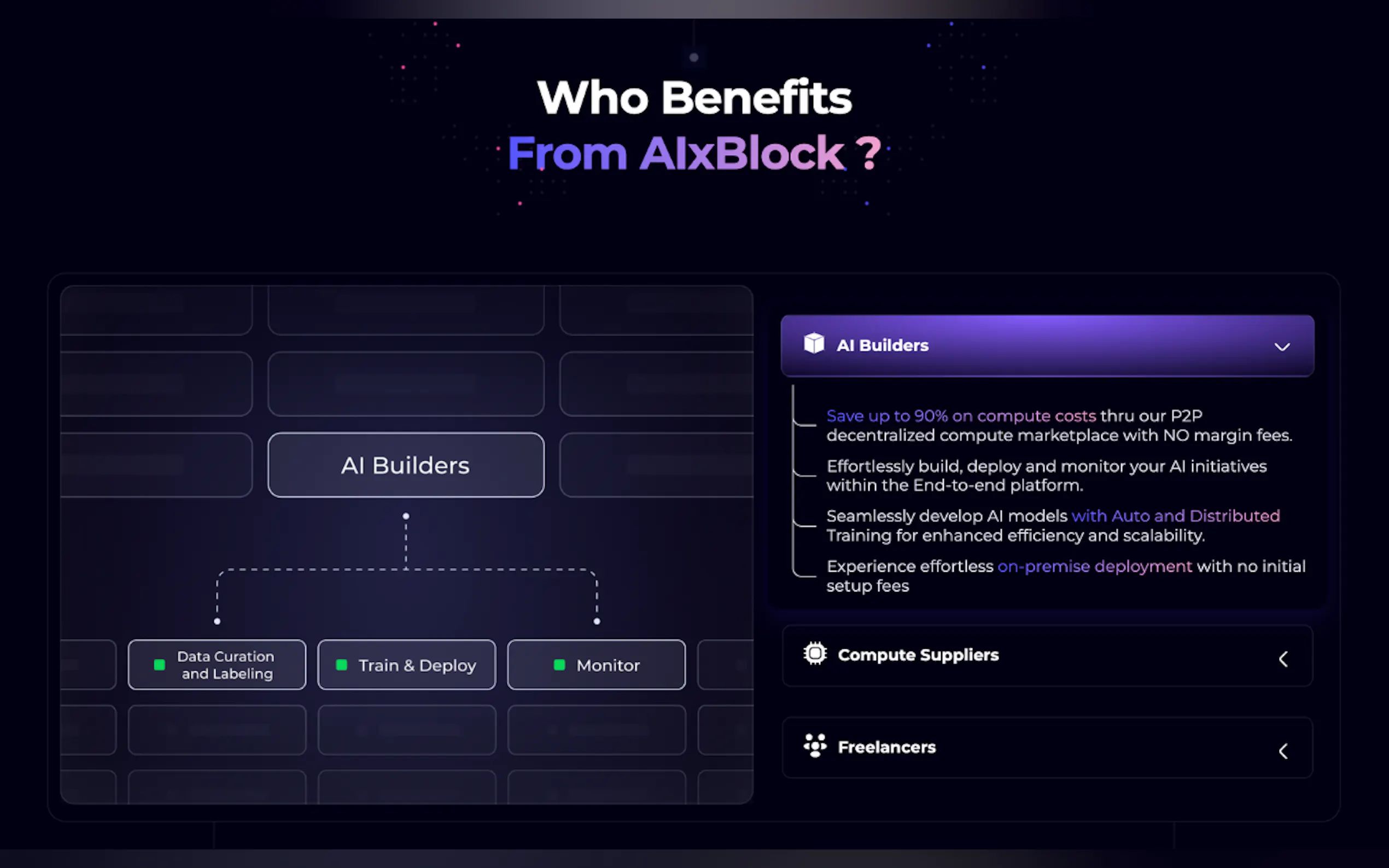1389x868 pixels.
Task: Expand the Compute Suppliers chevron
Action: coord(1283,659)
